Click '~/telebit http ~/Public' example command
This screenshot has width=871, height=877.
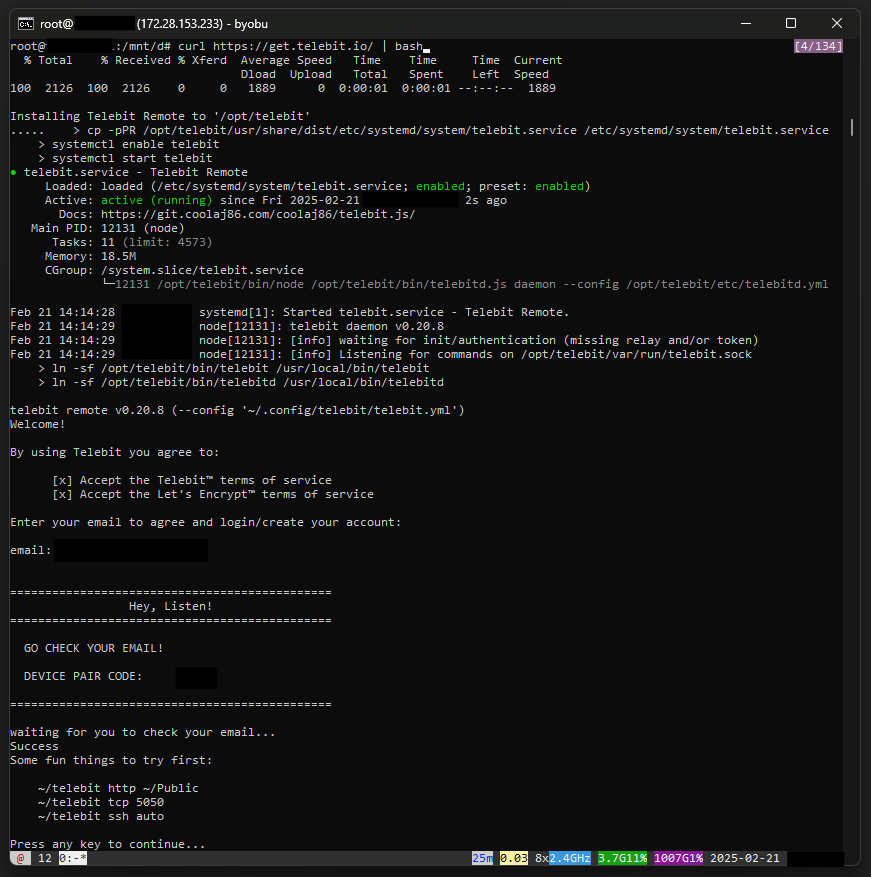[x=118, y=788]
